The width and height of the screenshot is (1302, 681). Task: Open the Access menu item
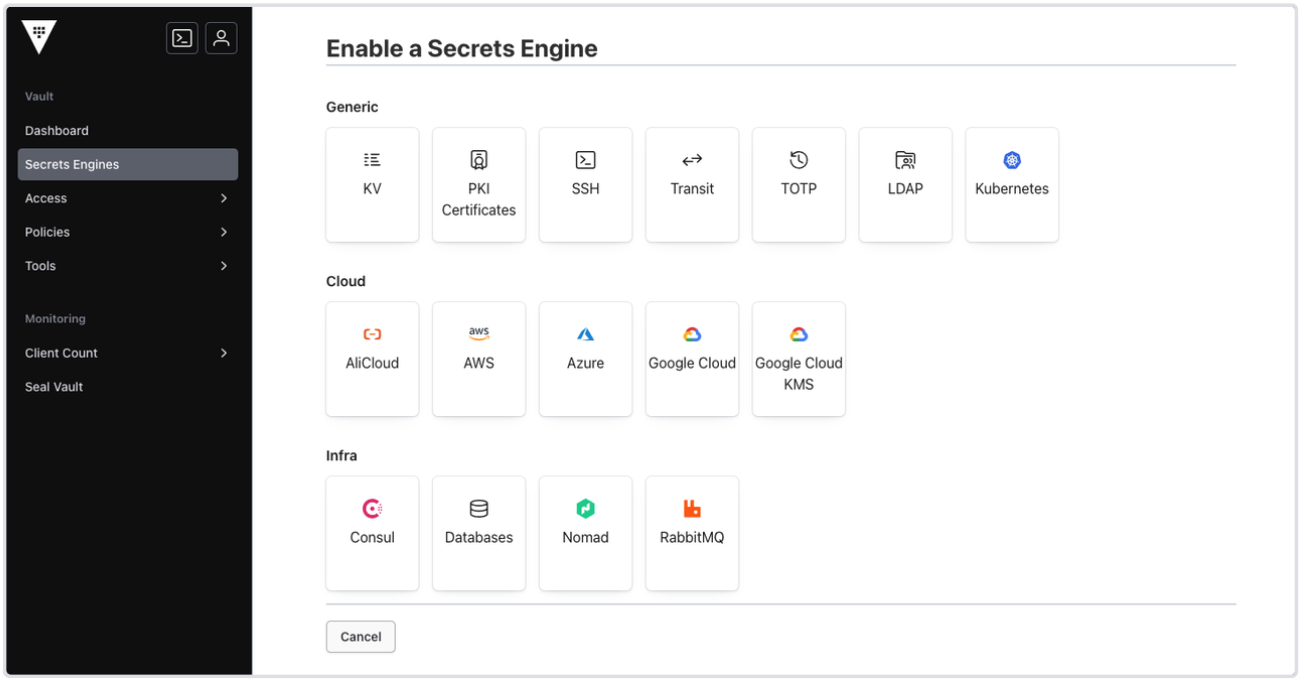coord(128,198)
